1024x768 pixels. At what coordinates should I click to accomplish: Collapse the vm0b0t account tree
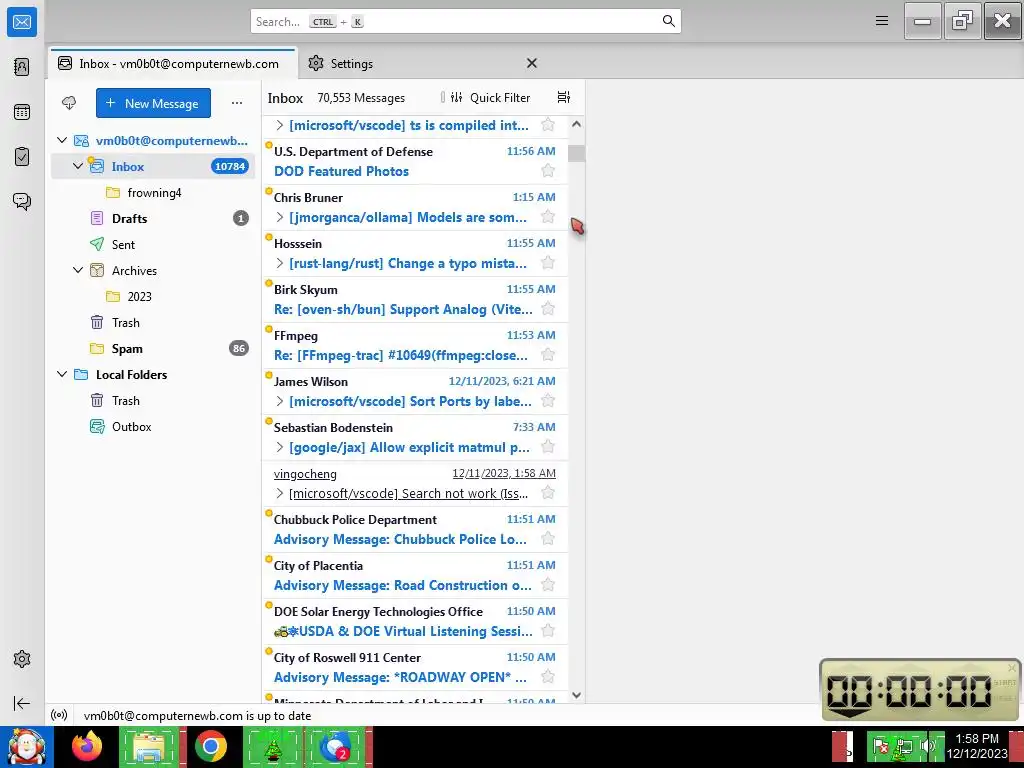click(62, 140)
